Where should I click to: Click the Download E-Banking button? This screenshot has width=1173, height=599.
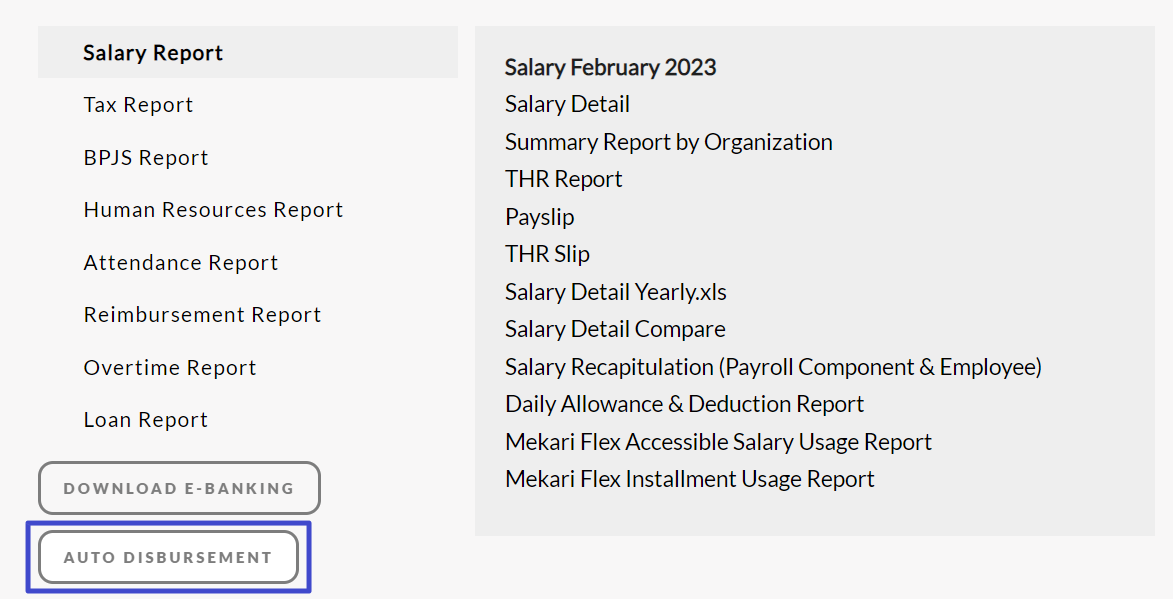pyautogui.click(x=180, y=488)
